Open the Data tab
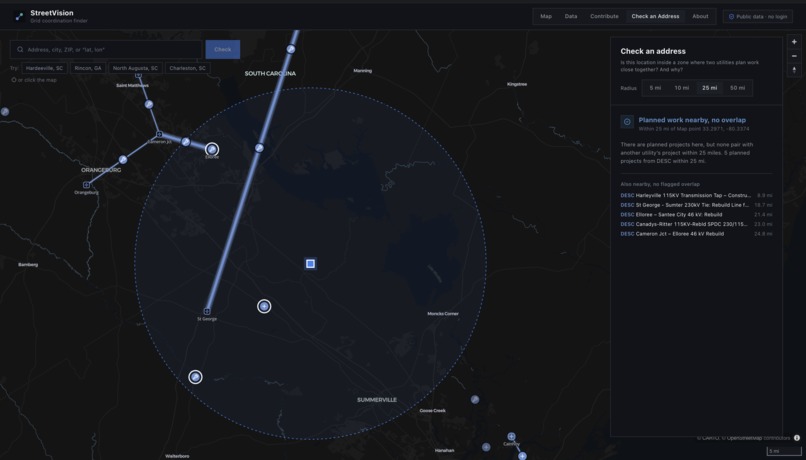The width and height of the screenshot is (806, 460). pos(571,16)
